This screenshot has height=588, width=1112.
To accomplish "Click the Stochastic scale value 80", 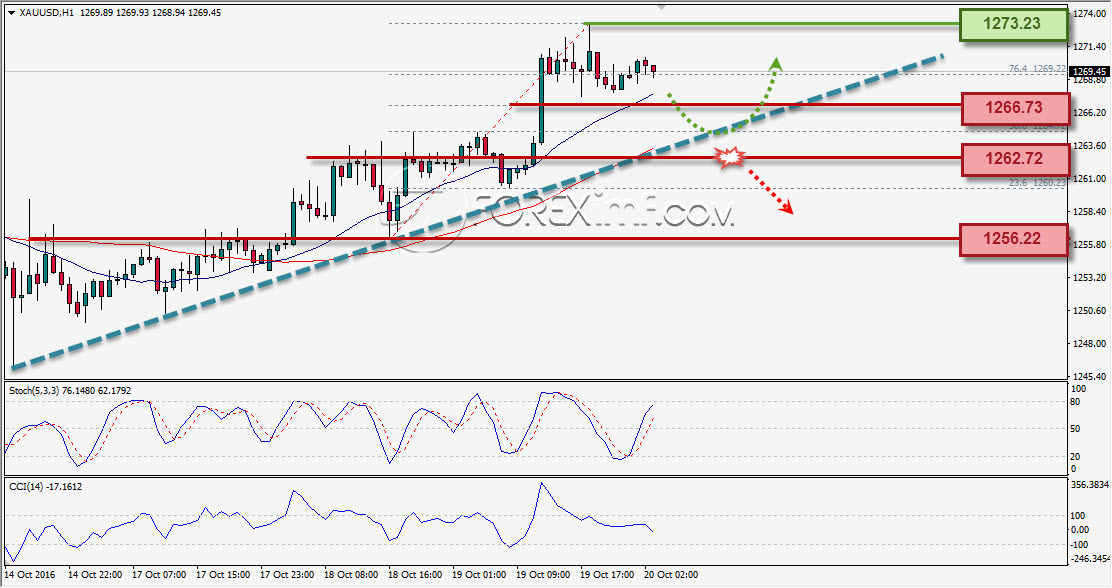I will (1075, 402).
